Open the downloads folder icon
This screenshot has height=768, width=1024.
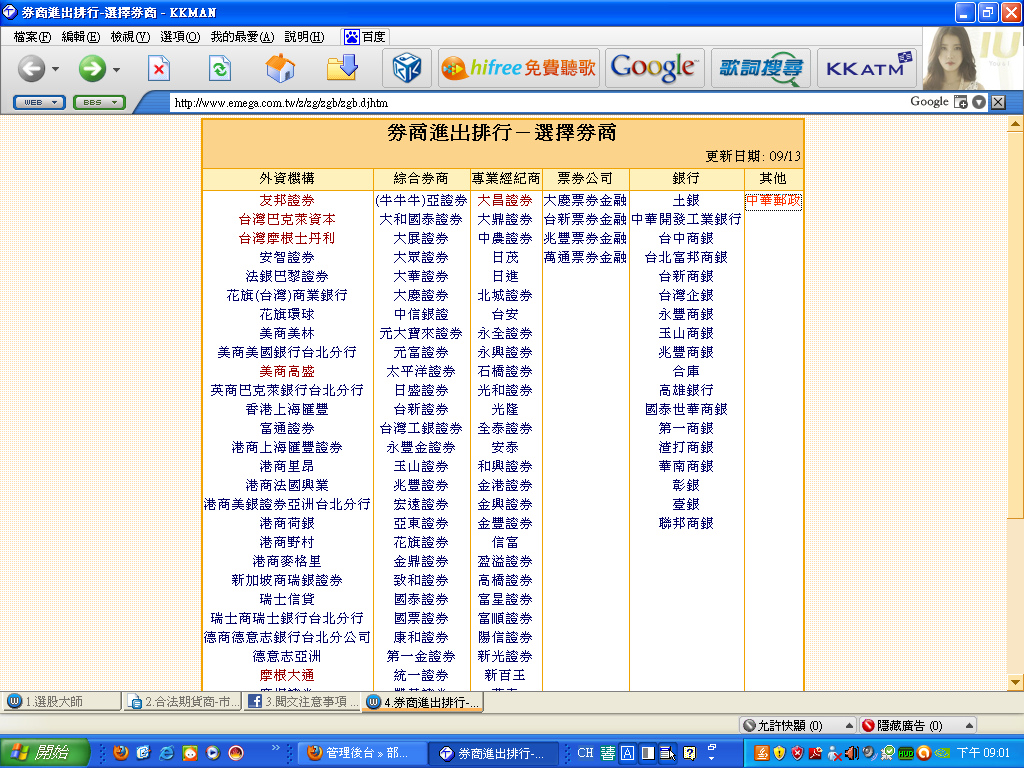(x=342, y=69)
